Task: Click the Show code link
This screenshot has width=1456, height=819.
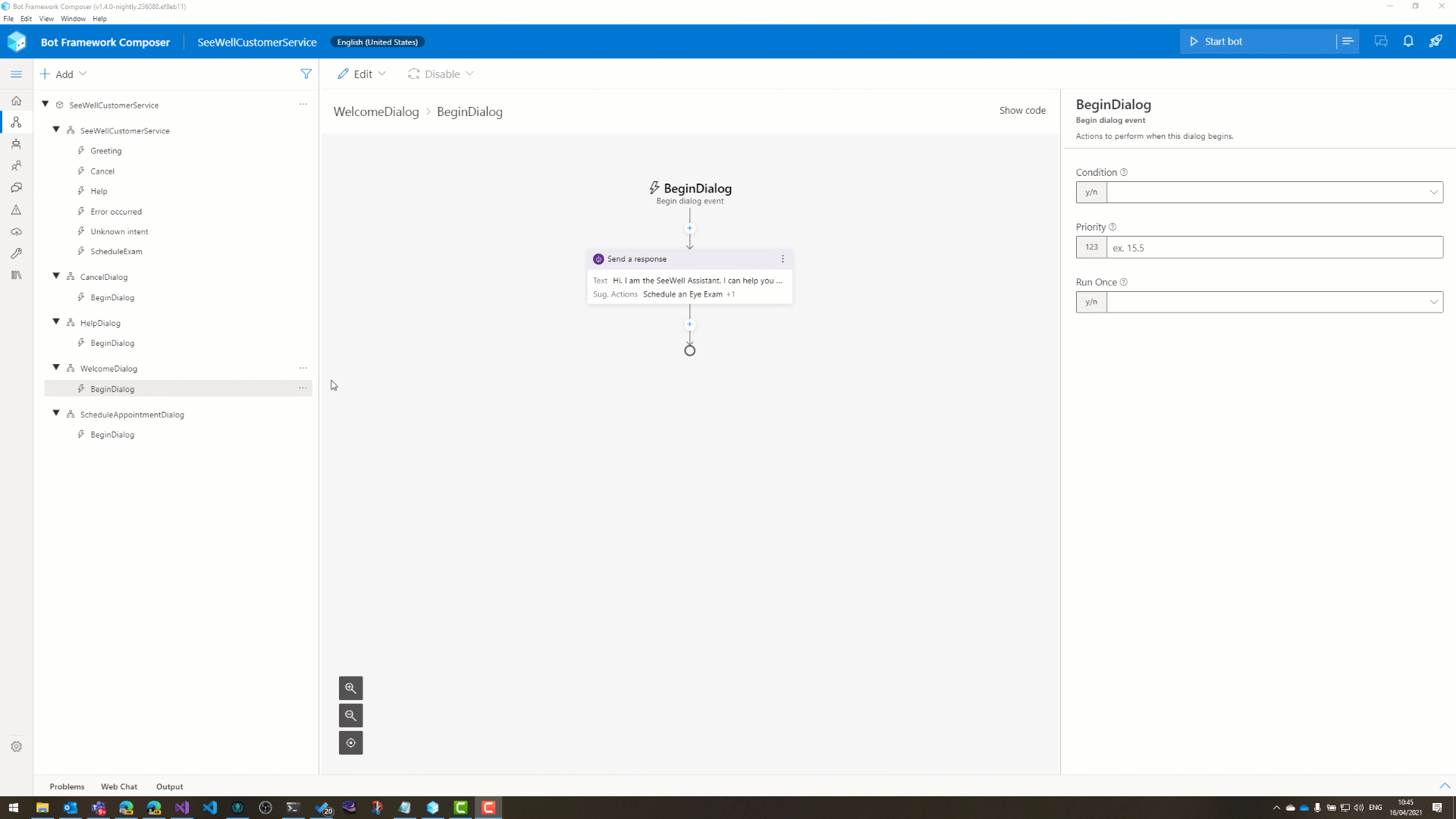Action: point(1022,110)
